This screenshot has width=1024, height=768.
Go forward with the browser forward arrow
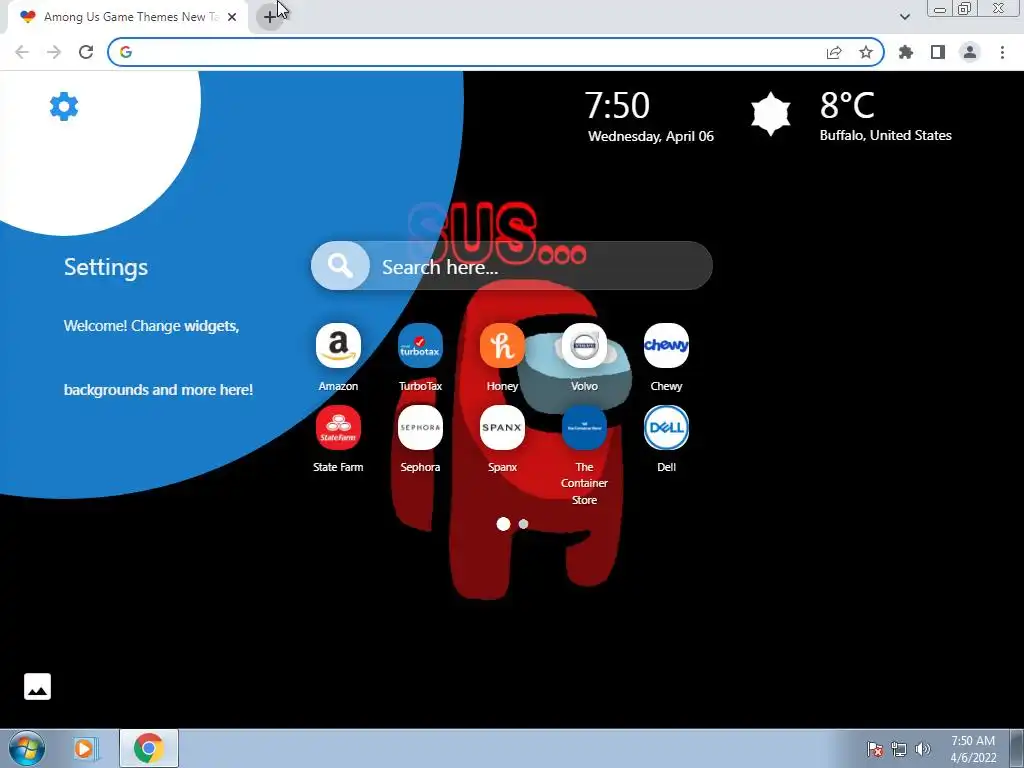(54, 52)
